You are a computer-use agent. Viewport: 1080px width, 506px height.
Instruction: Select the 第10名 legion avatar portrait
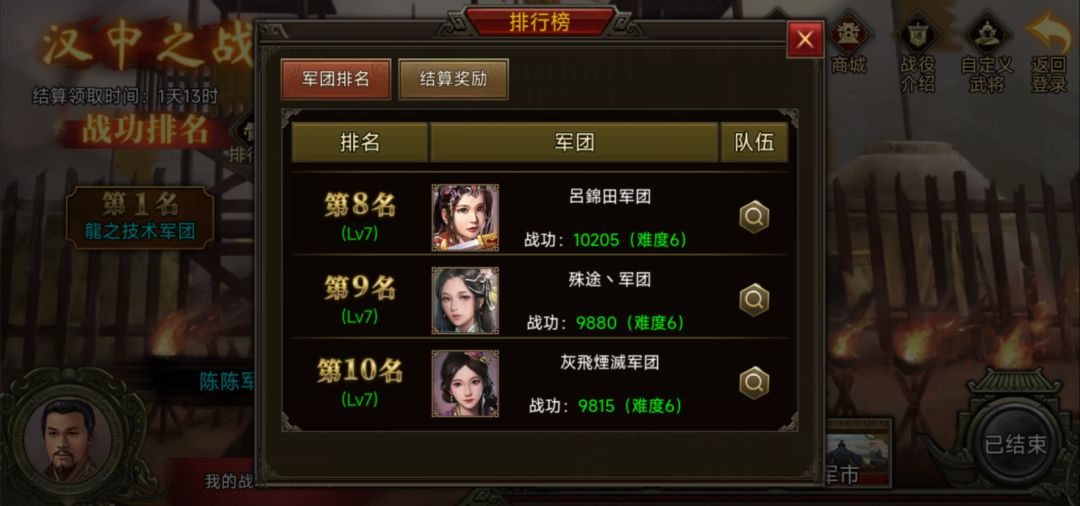(x=465, y=383)
